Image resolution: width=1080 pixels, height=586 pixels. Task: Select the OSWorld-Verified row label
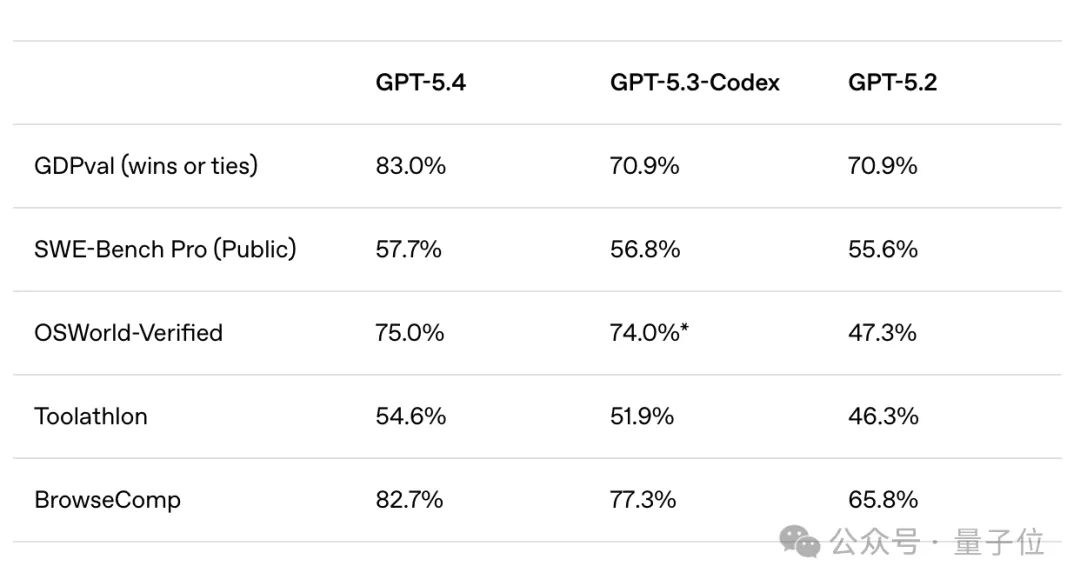(x=128, y=332)
